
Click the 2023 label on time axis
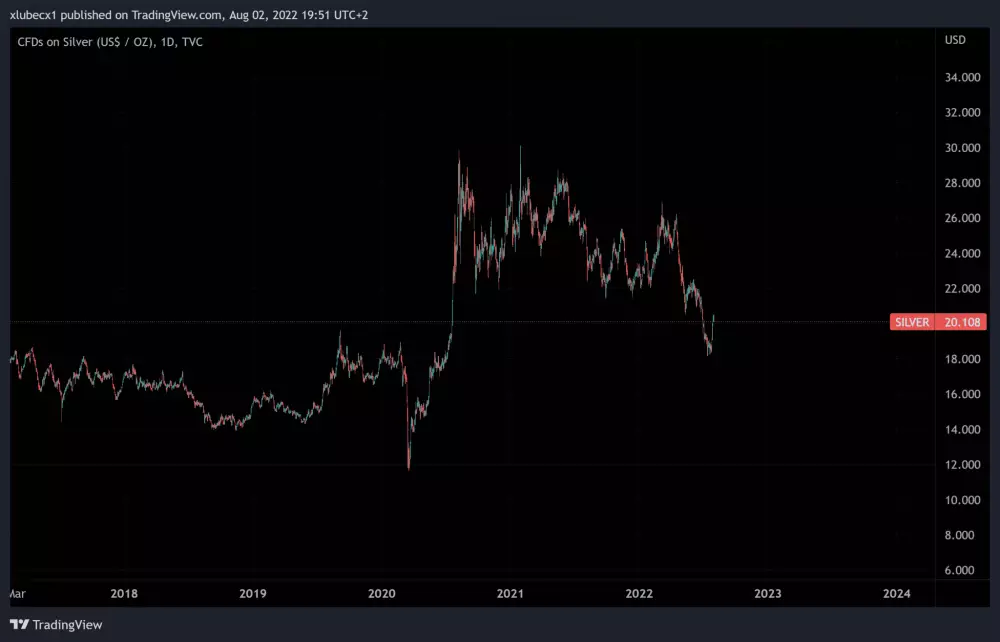point(768,594)
